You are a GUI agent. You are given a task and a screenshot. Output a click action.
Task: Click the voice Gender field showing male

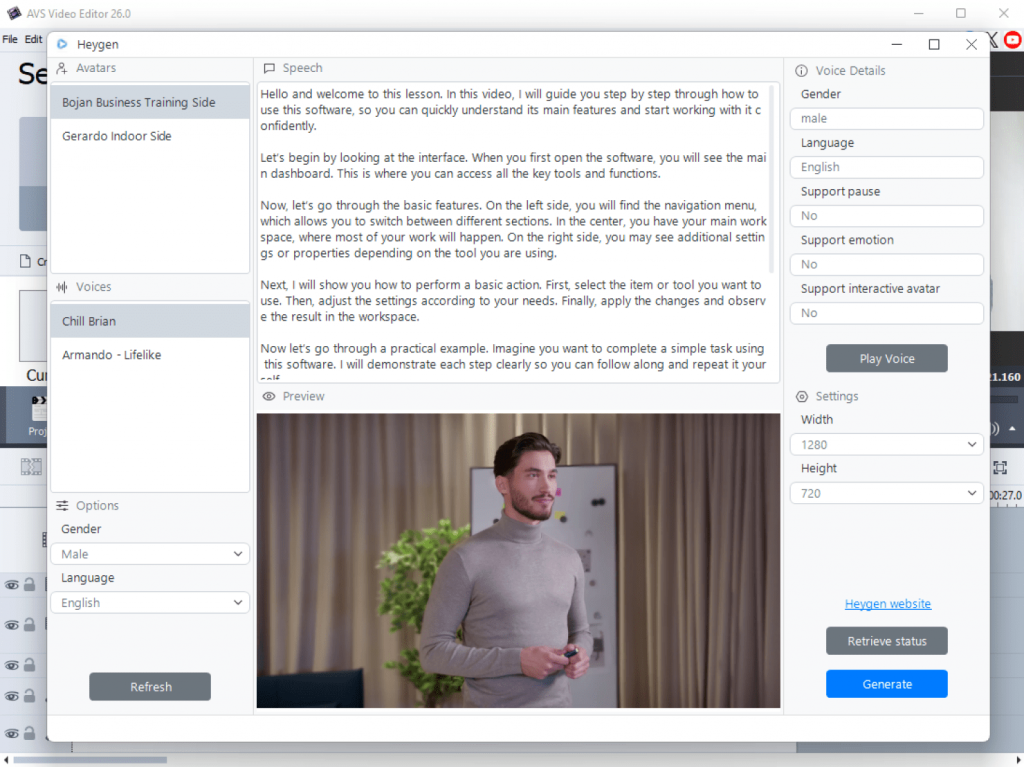pyautogui.click(x=886, y=118)
